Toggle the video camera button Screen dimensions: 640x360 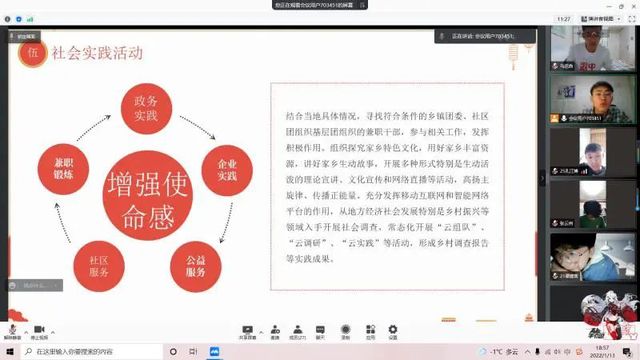39,332
